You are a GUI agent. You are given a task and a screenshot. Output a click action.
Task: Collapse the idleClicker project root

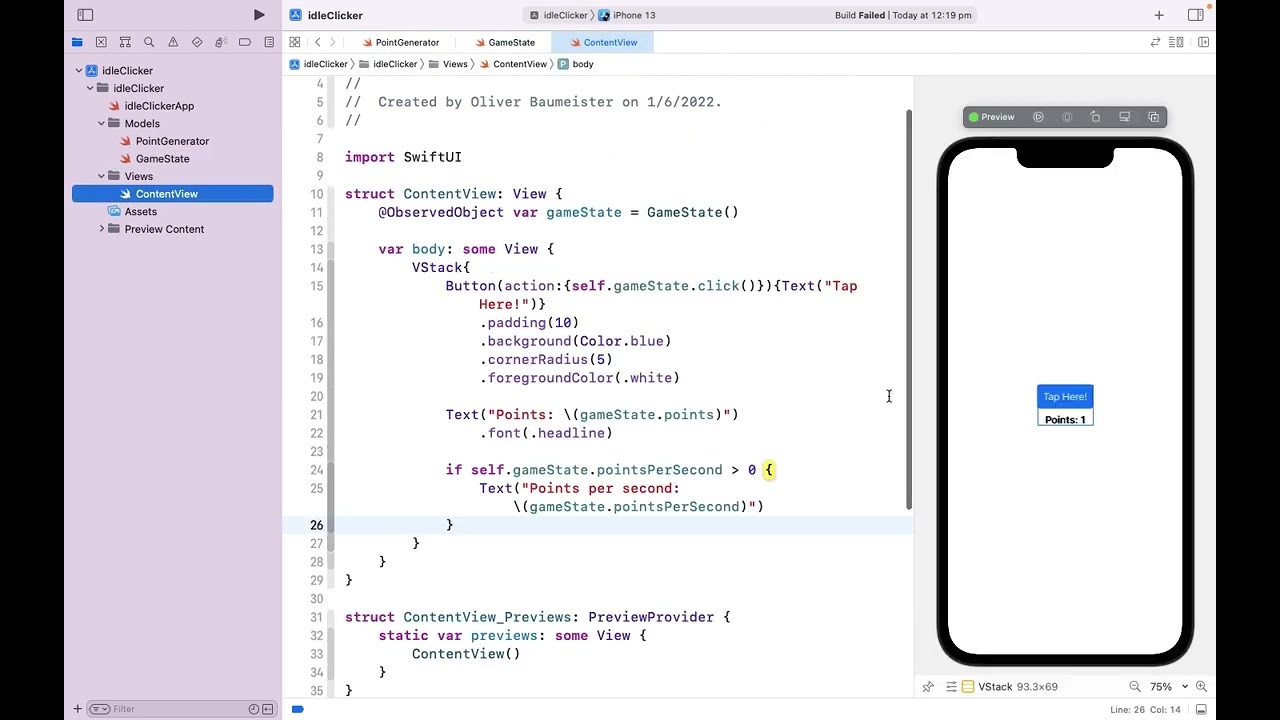[x=79, y=71]
